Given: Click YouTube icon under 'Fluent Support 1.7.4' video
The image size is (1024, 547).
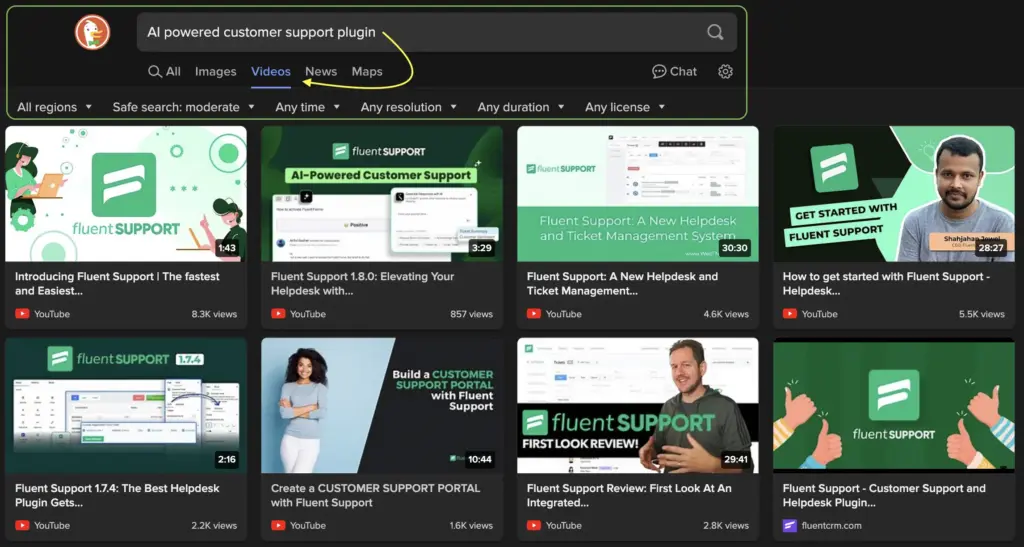Looking at the screenshot, I should pyautogui.click(x=22, y=525).
